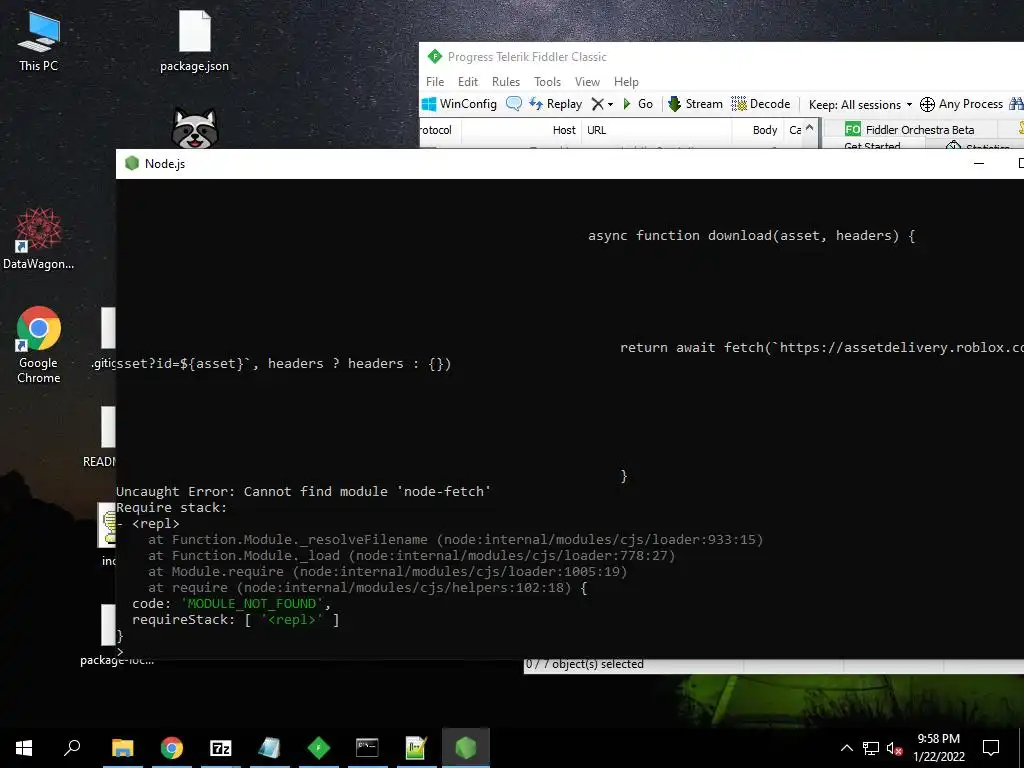Click the muted volume tray icon
Viewport: 1024px width, 768px height.
895,748
